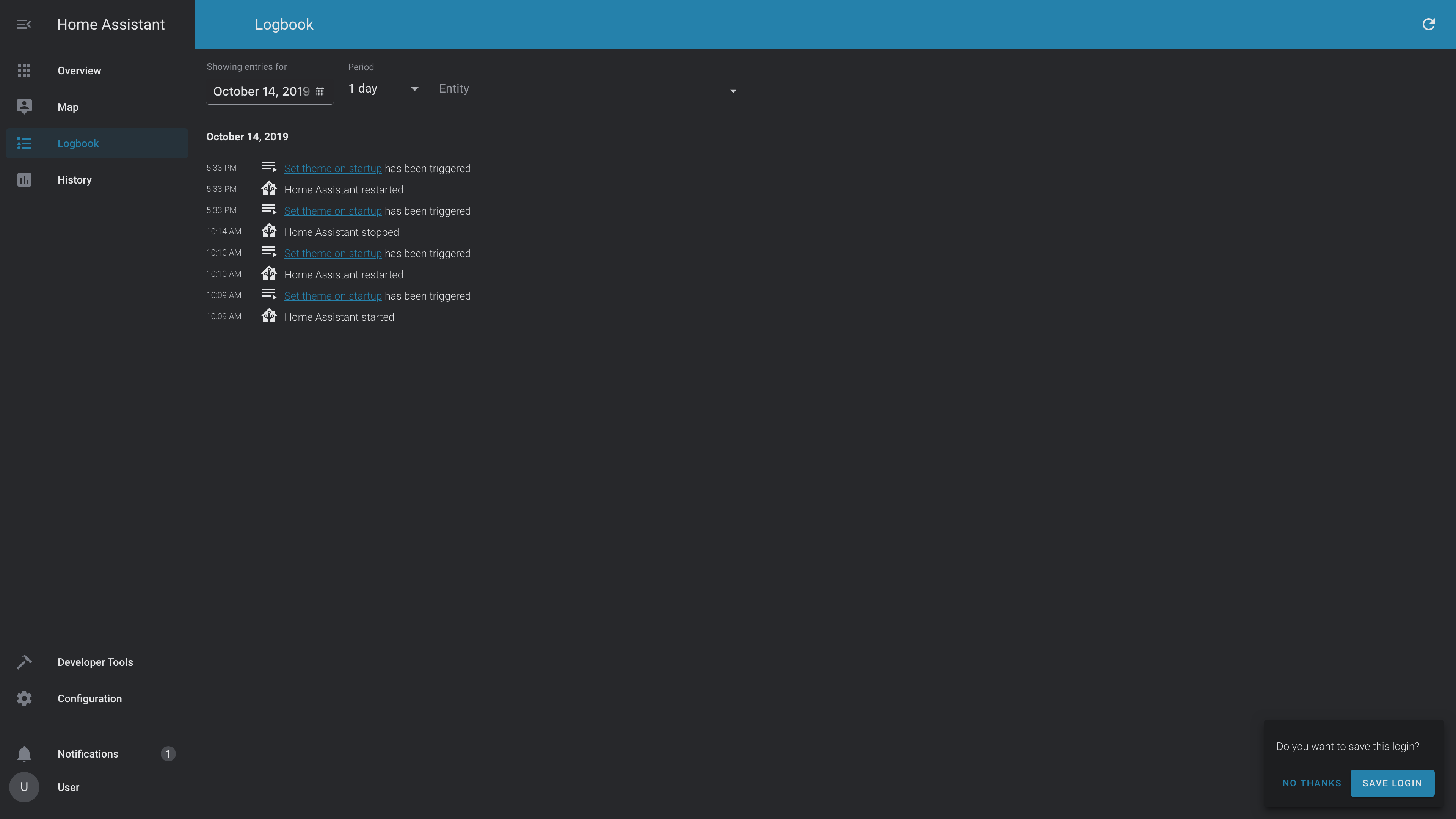The height and width of the screenshot is (819, 1456).
Task: Open Configuration from the sidebar
Action: click(89, 698)
